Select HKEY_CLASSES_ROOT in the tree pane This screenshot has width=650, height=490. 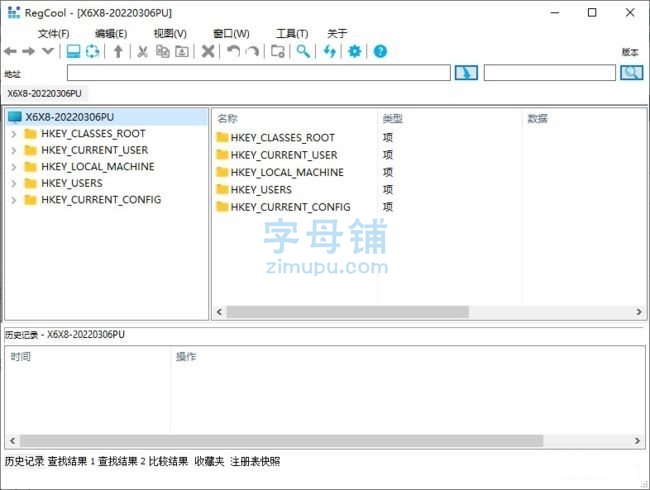point(93,133)
